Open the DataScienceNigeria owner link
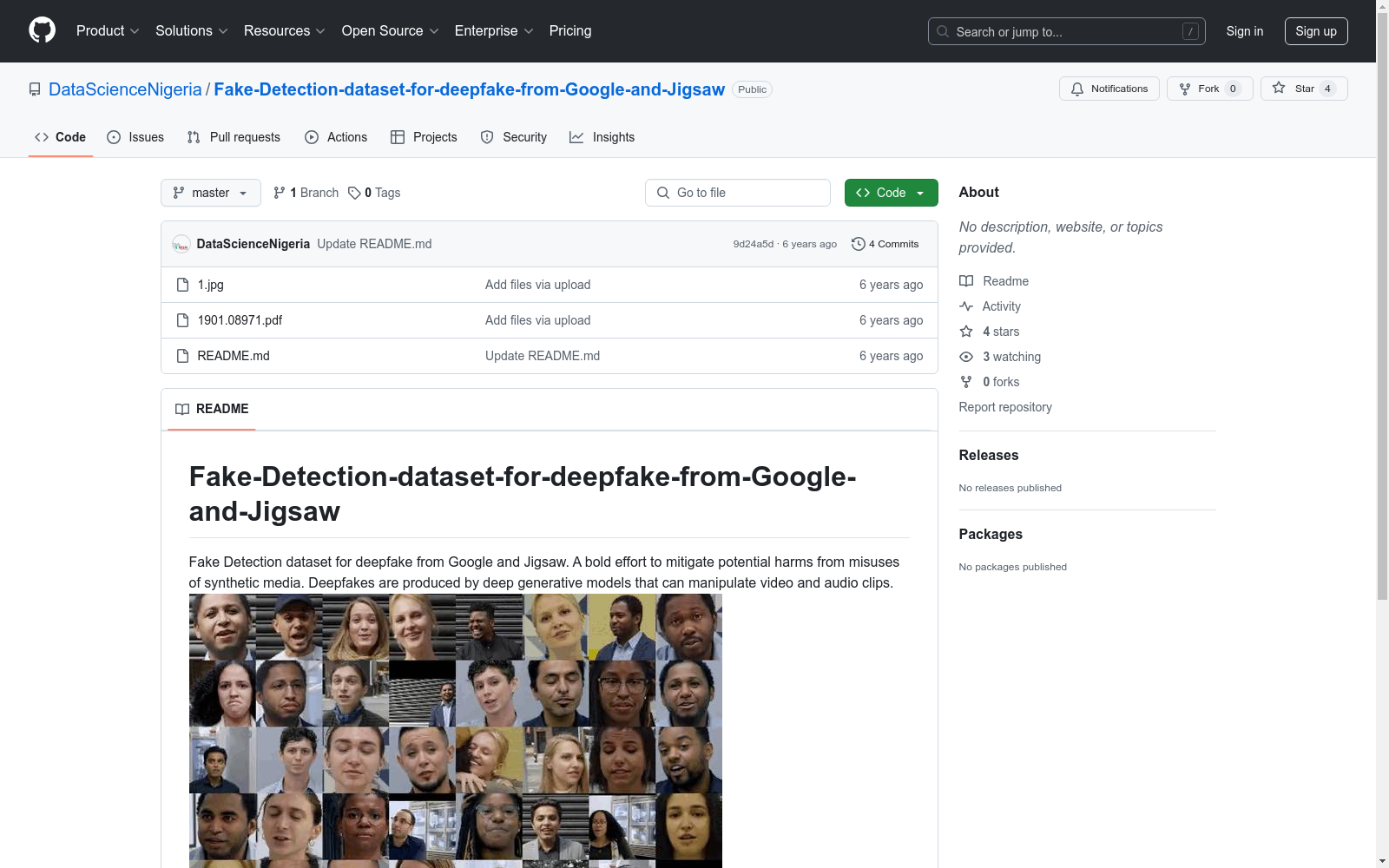 point(125,89)
